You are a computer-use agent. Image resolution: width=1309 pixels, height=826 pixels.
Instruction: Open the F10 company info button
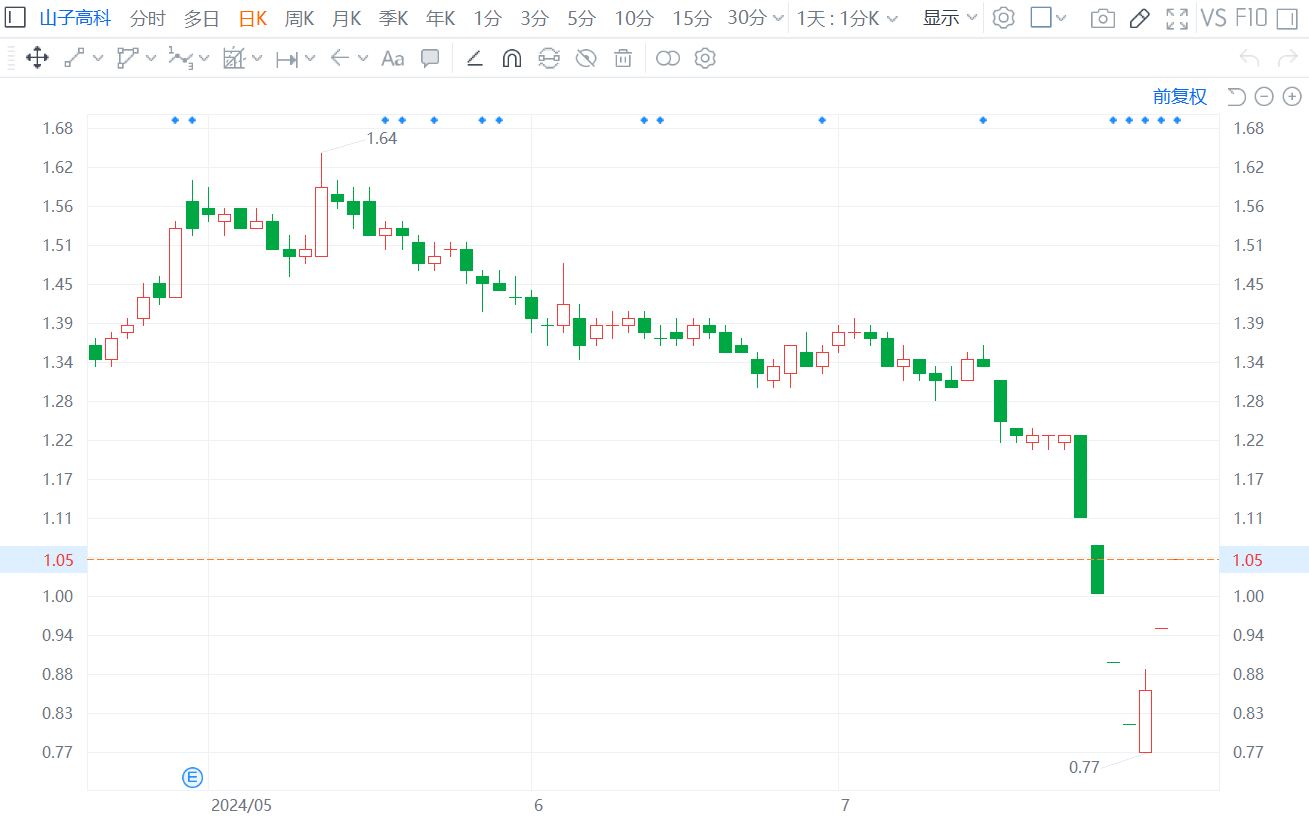[x=1251, y=18]
